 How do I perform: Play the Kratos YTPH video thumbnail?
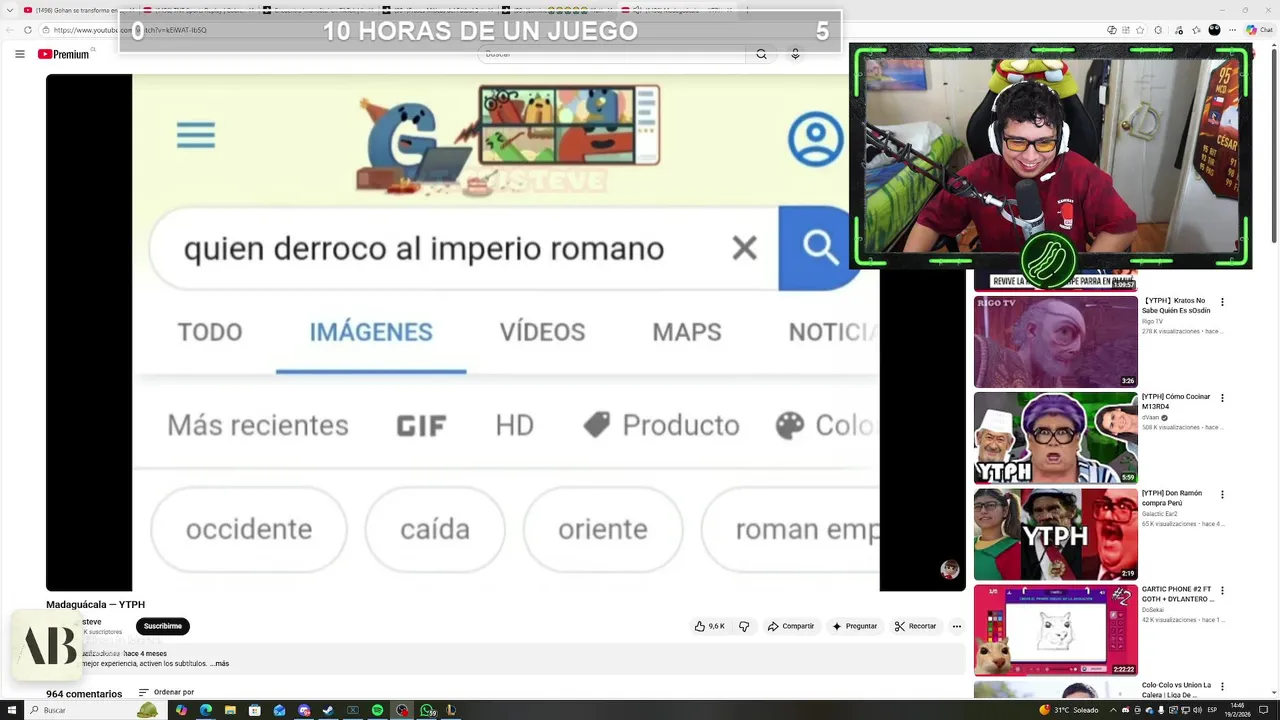coord(1056,341)
